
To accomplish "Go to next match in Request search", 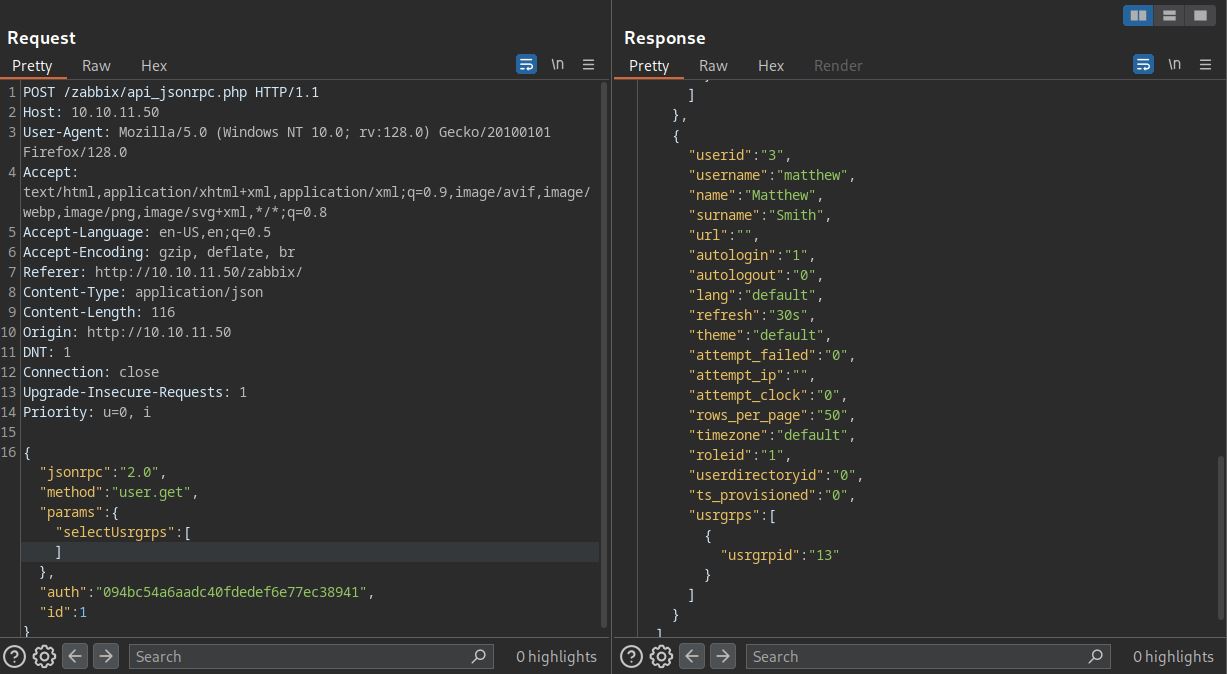I will [x=105, y=656].
